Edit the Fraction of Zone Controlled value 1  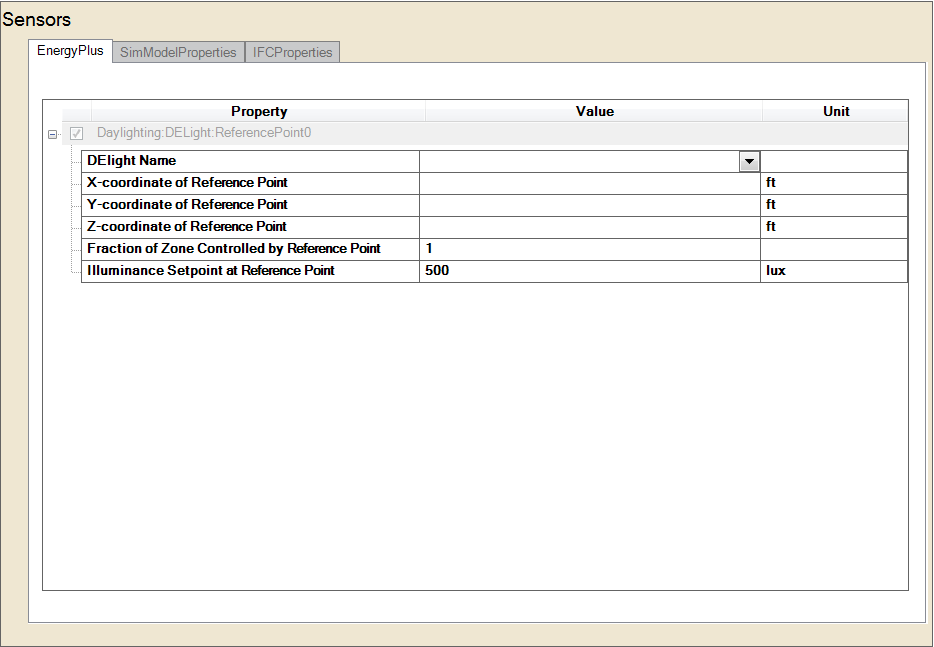pos(589,249)
